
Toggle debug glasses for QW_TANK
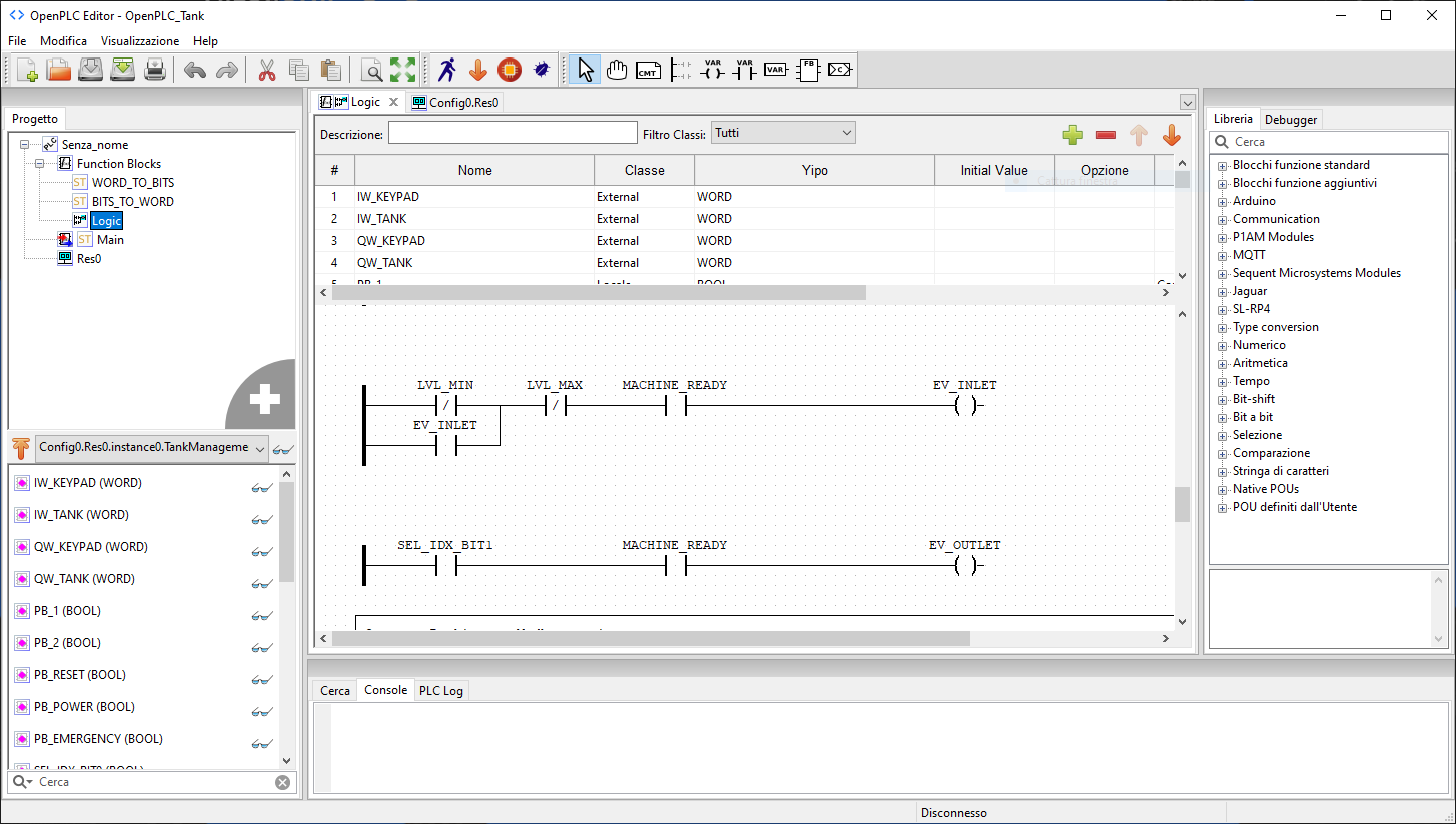pos(262,583)
